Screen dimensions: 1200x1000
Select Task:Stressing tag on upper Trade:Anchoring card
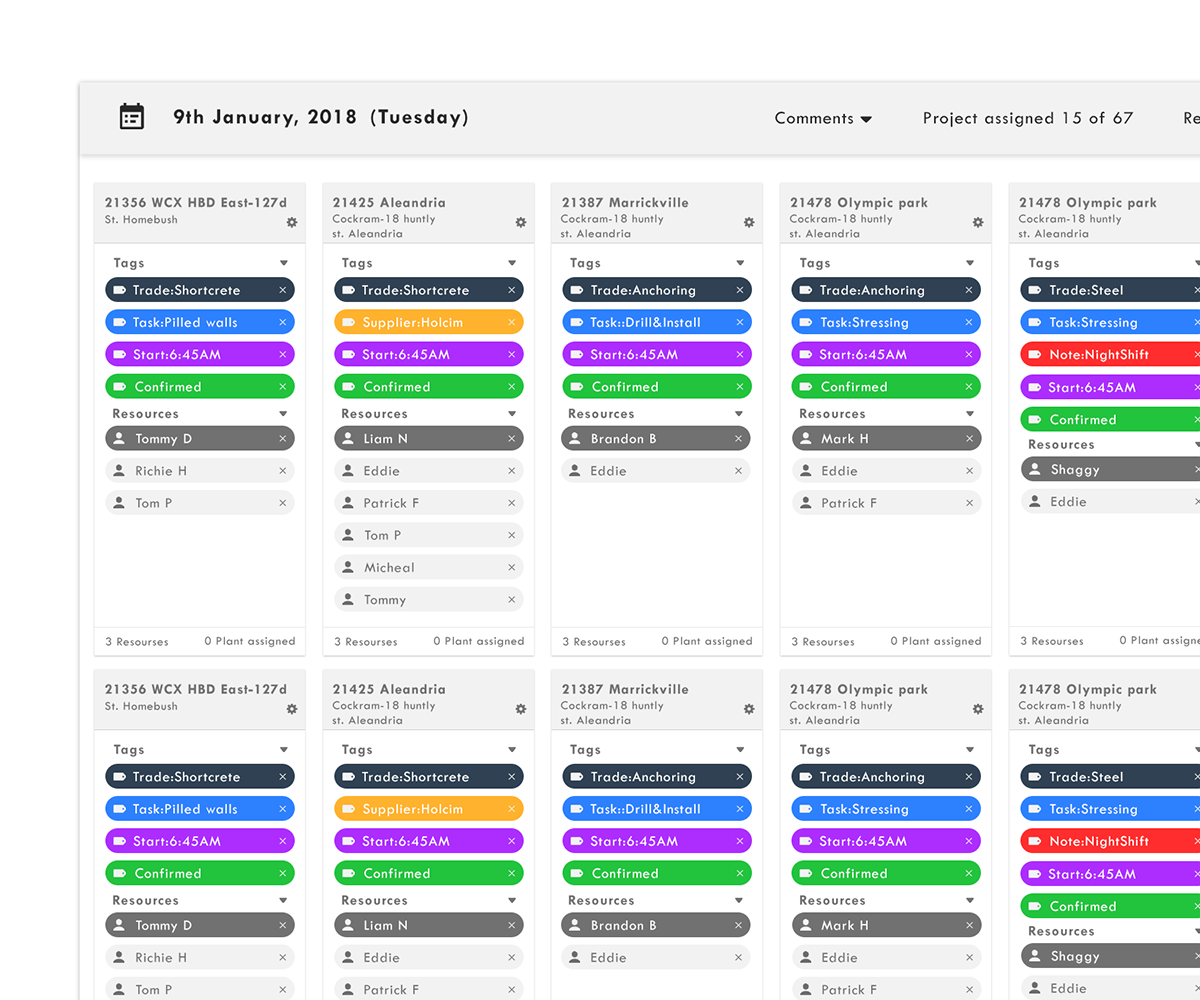coord(886,322)
